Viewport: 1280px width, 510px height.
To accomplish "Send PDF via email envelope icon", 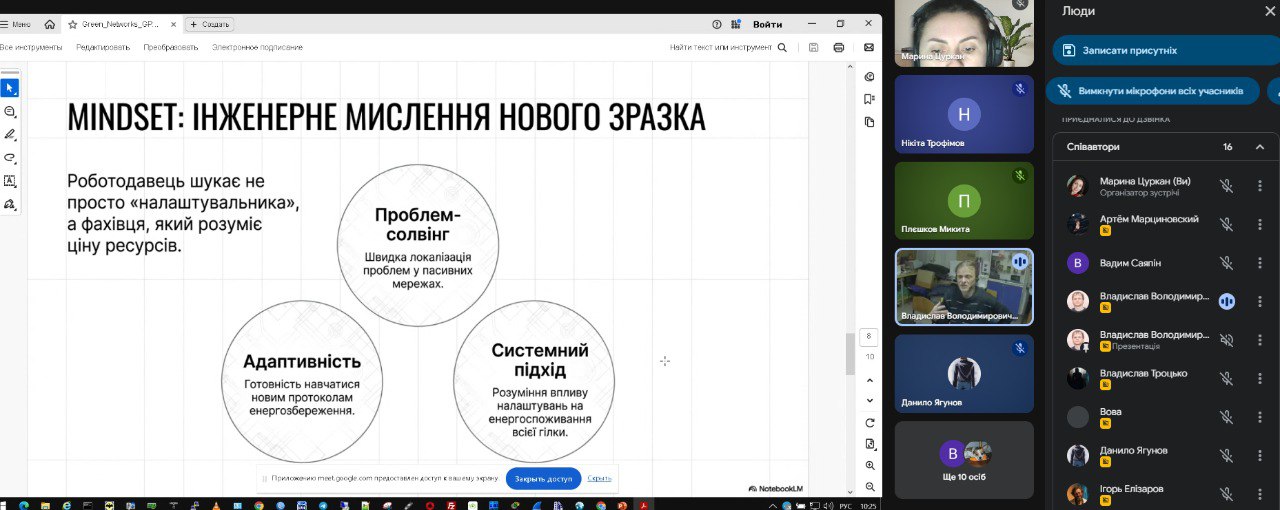I will click(868, 47).
